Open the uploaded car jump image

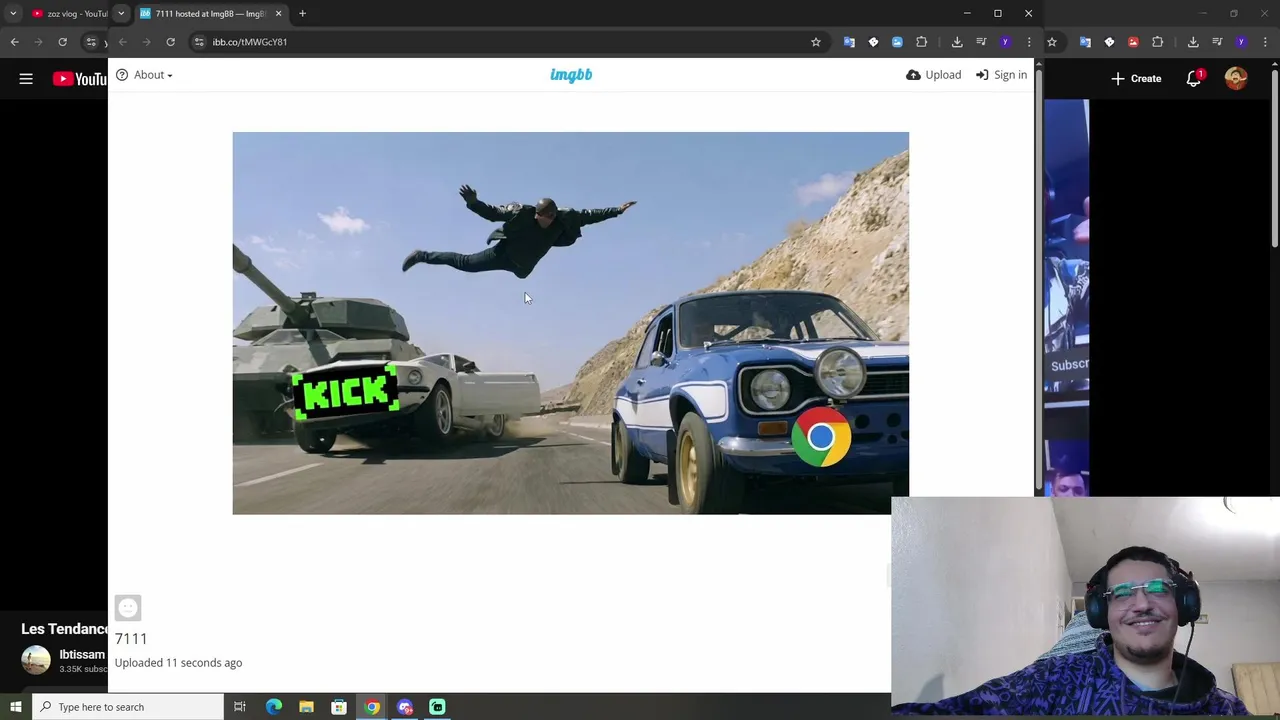click(571, 323)
